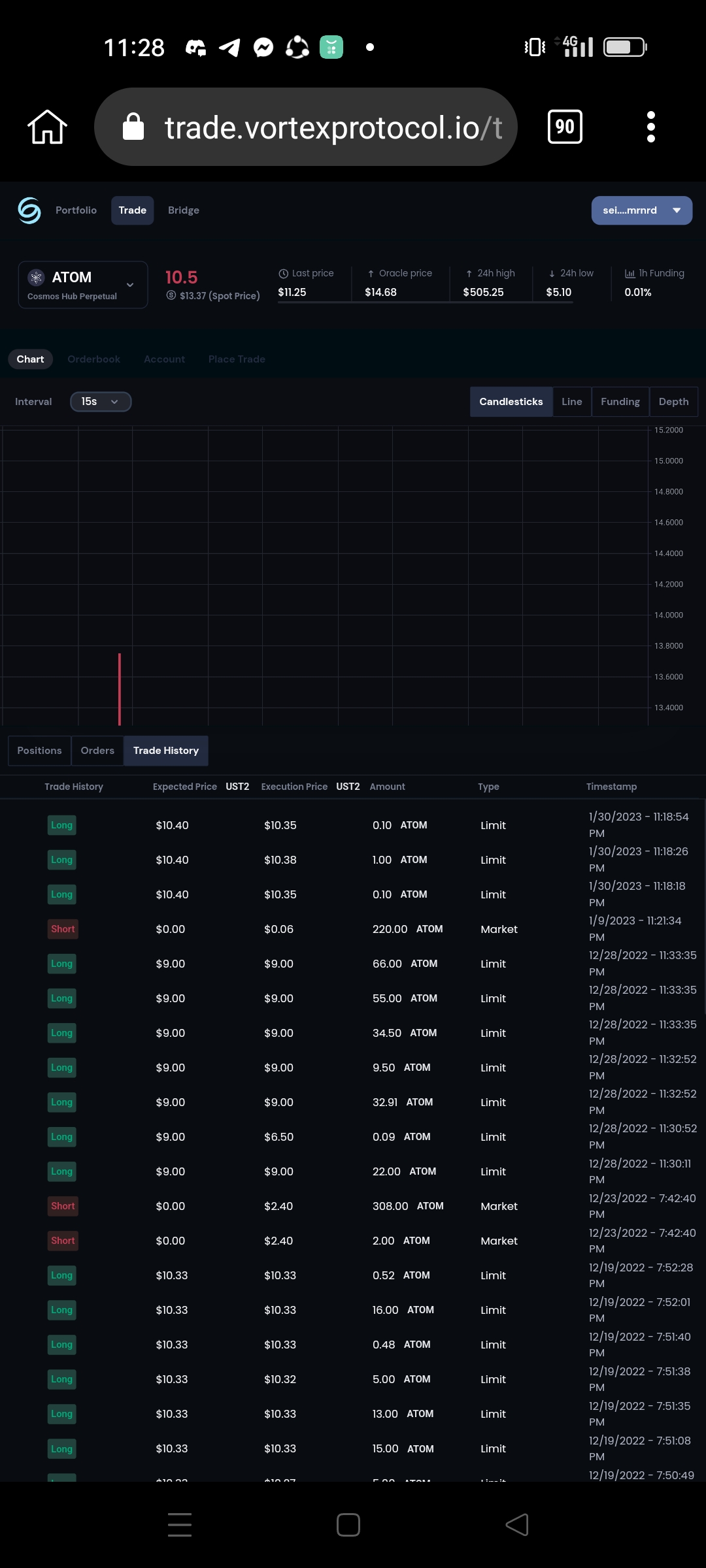Click the $10.32 execution price cell
The height and width of the screenshot is (1568, 706).
[x=280, y=1379]
